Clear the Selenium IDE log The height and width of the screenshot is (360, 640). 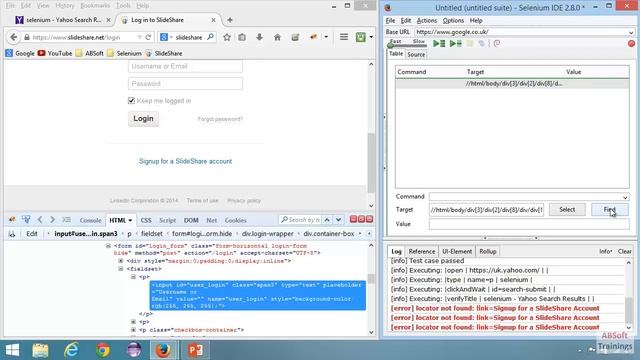624,251
